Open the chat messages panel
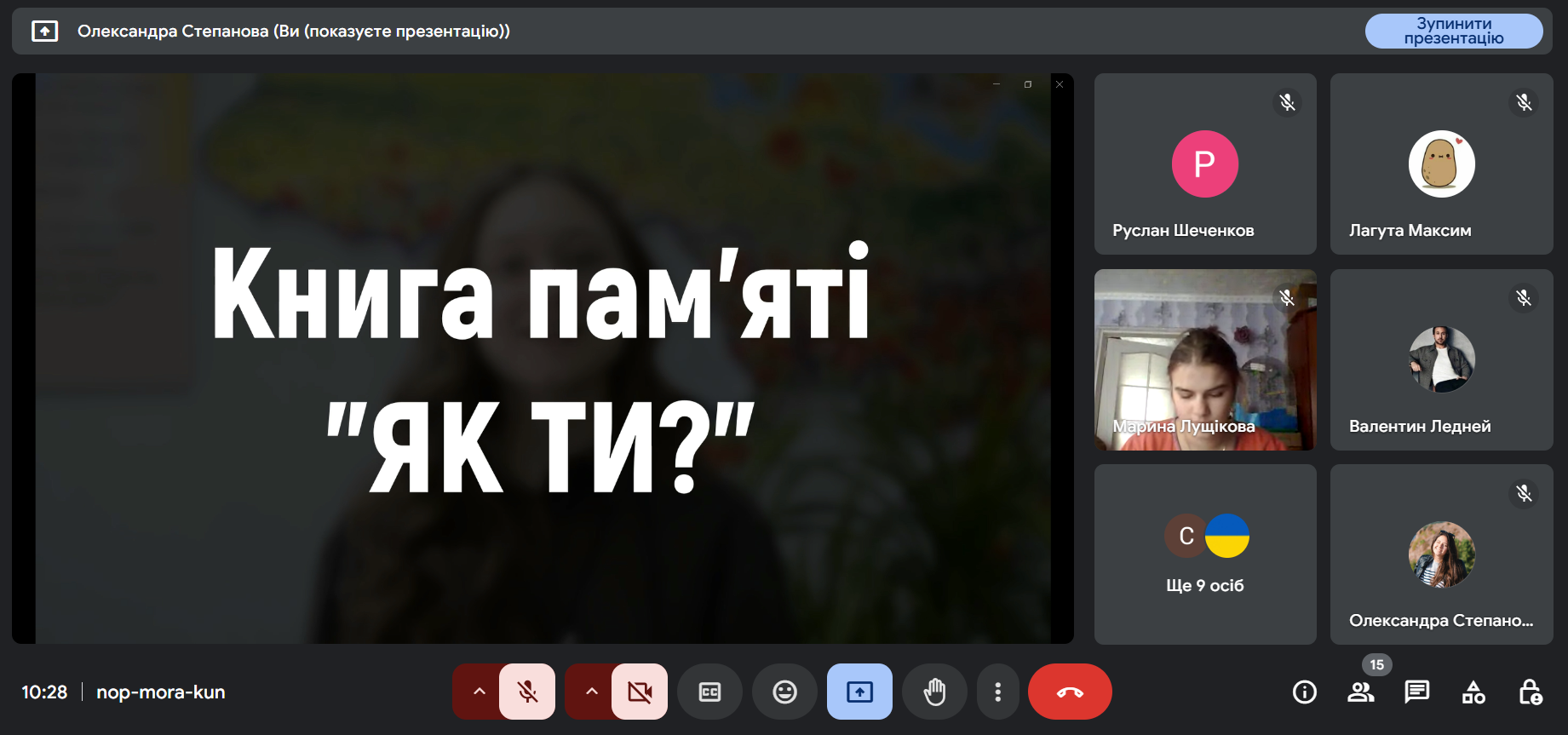 pos(1416,692)
